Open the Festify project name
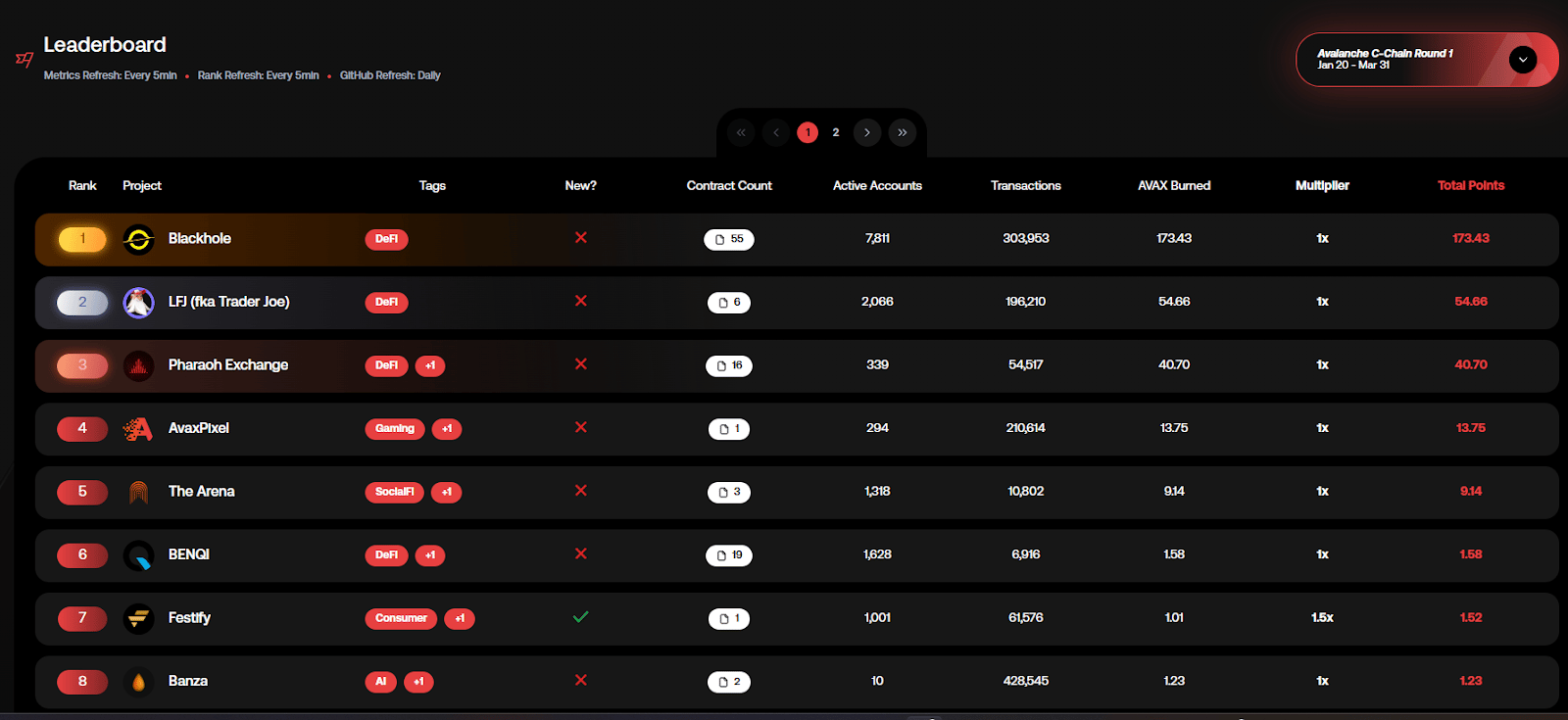 [x=189, y=617]
